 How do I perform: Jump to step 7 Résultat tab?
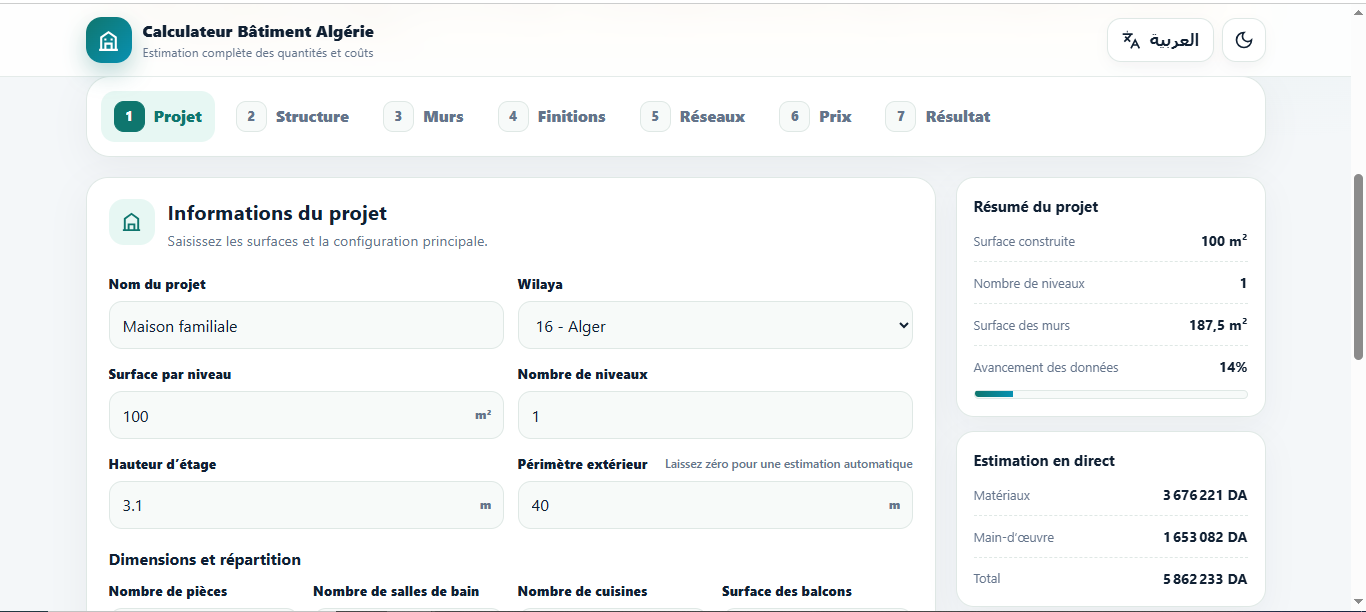[x=938, y=116]
